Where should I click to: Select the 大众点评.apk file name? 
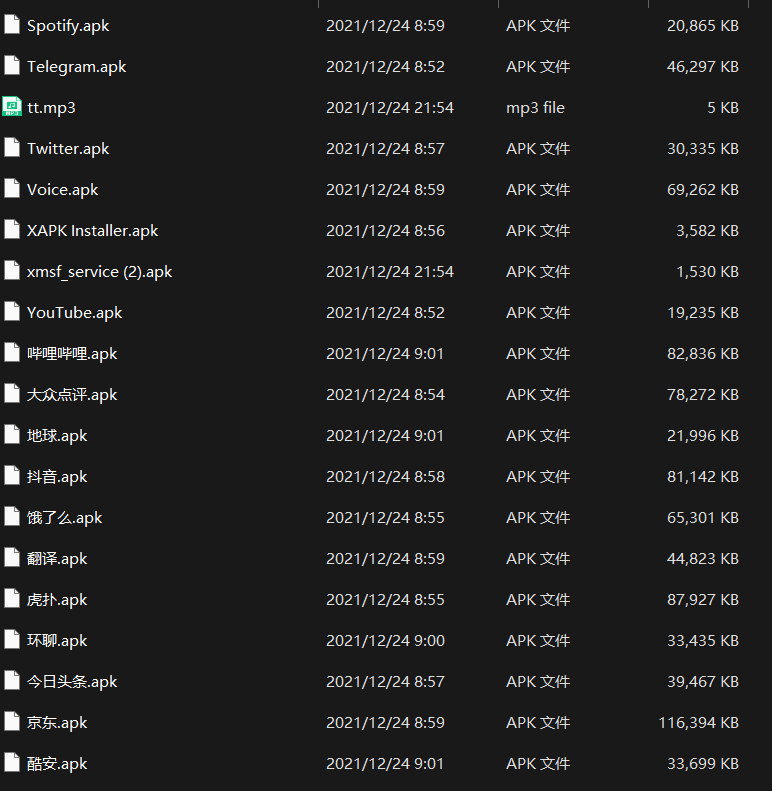[x=72, y=394]
